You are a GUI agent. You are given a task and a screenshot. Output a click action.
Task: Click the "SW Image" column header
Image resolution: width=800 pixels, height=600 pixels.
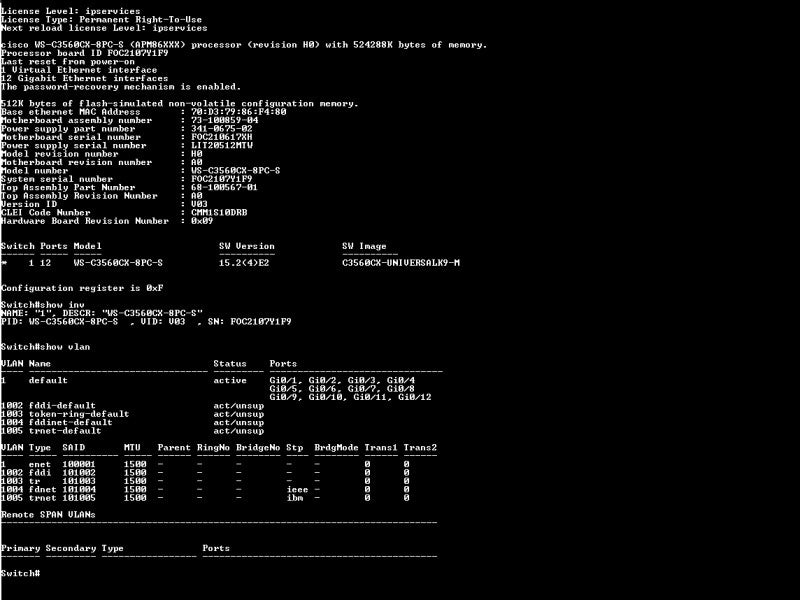coord(364,246)
